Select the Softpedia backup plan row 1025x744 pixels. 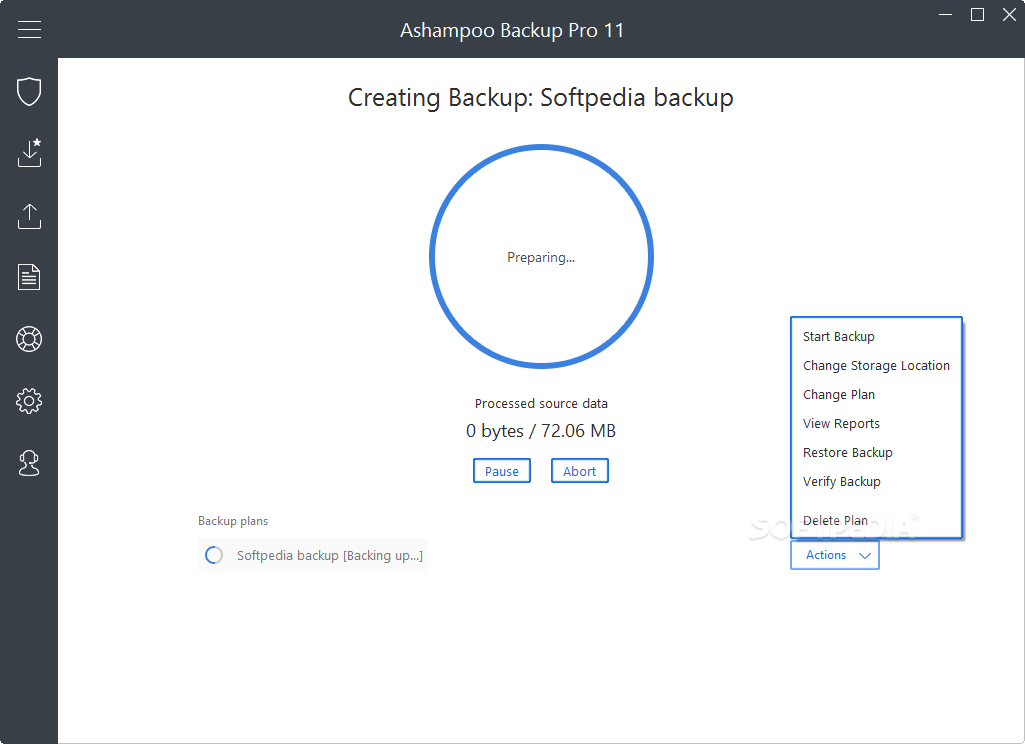pyautogui.click(x=312, y=555)
